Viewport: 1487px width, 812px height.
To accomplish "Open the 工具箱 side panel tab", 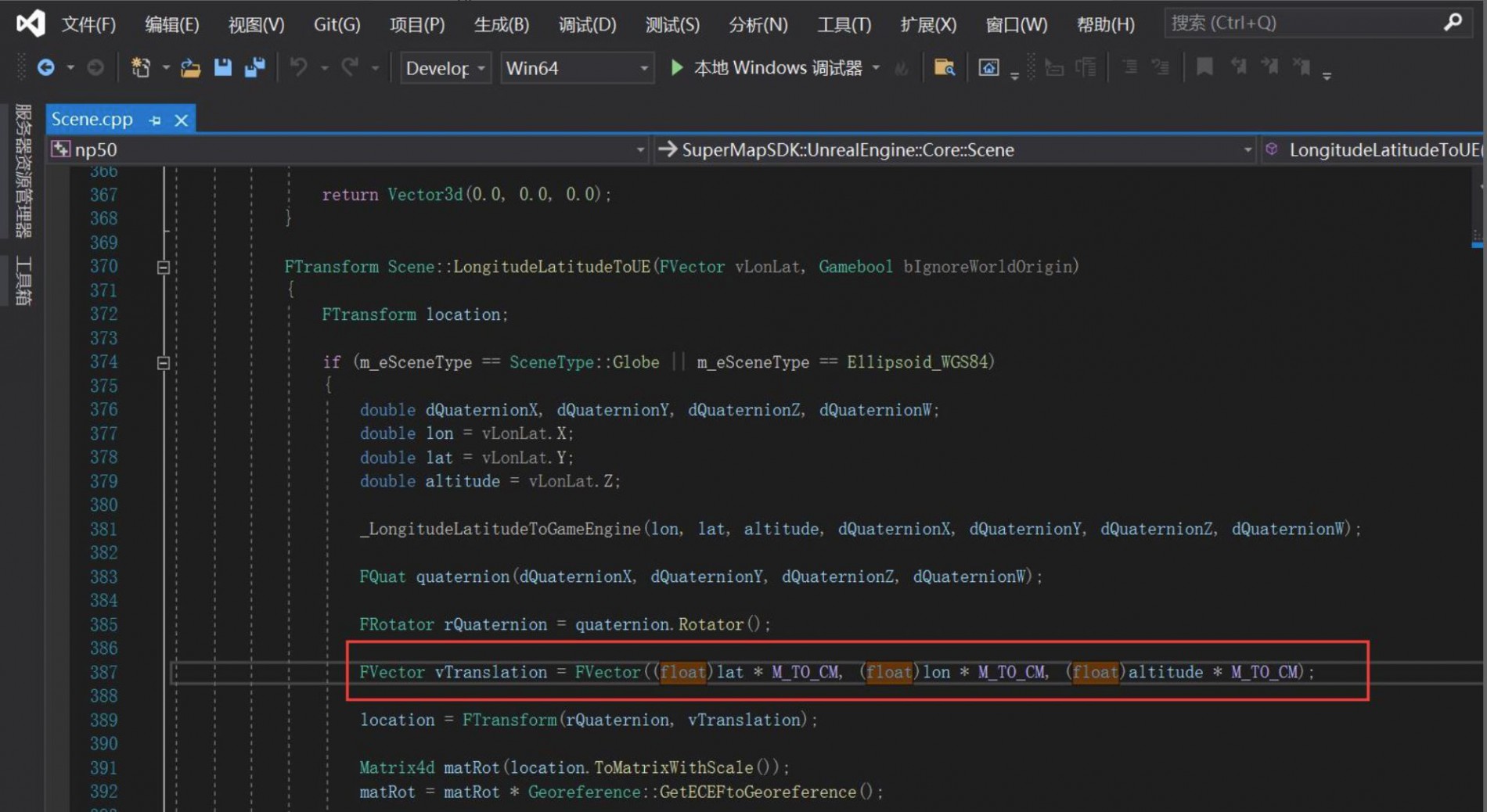I will pyautogui.click(x=23, y=280).
